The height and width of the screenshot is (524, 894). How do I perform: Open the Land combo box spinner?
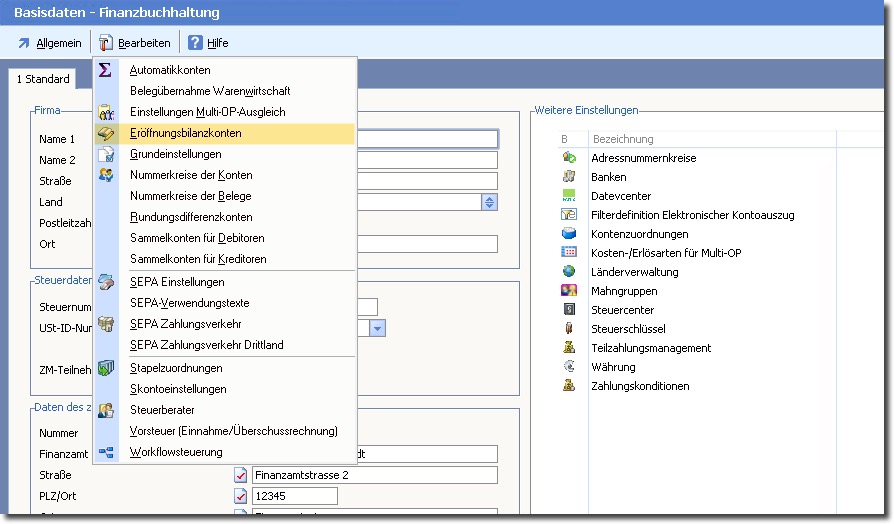489,202
